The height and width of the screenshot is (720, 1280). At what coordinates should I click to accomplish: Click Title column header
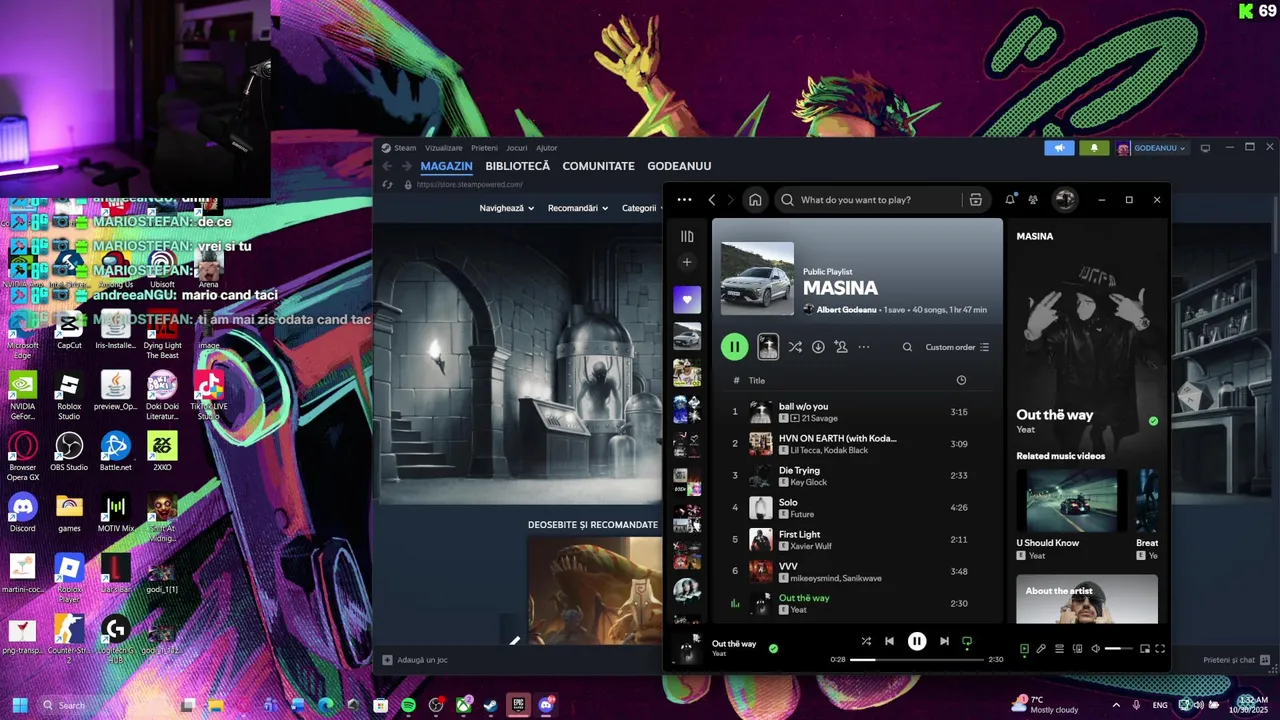click(x=757, y=381)
